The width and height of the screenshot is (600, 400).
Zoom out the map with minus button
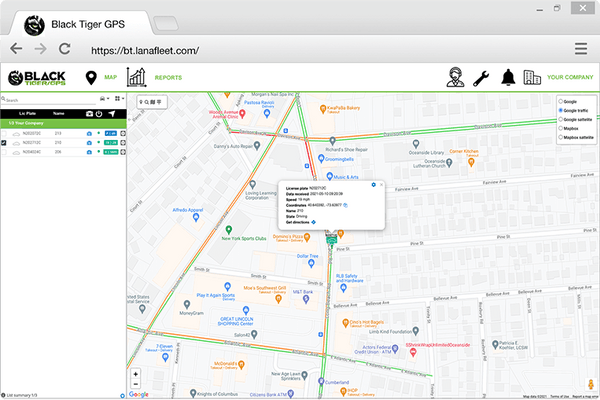(135, 384)
